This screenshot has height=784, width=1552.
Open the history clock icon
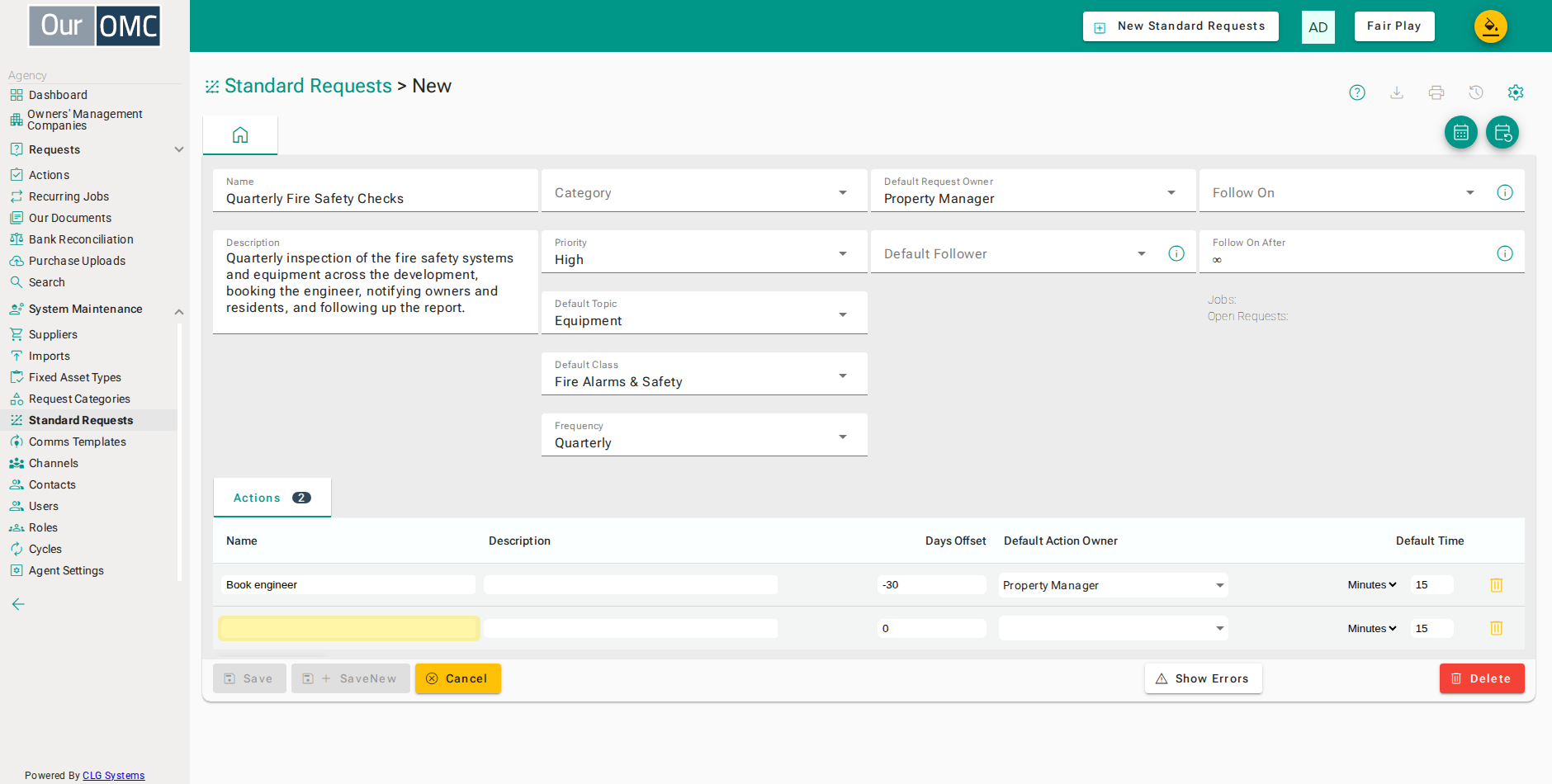click(1476, 92)
